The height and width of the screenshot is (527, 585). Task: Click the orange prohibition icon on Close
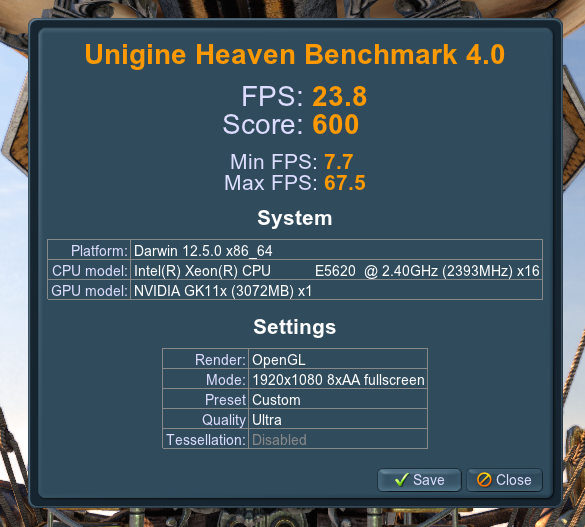(x=484, y=480)
